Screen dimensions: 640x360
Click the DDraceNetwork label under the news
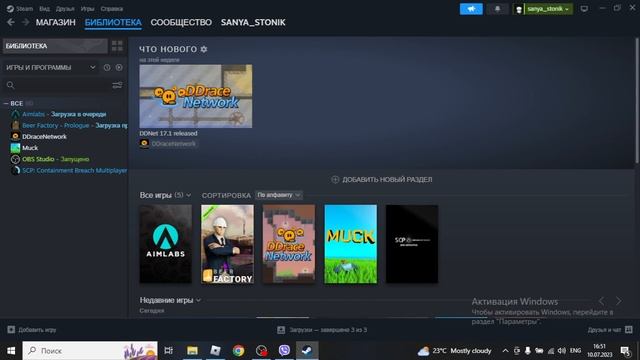tap(173, 144)
